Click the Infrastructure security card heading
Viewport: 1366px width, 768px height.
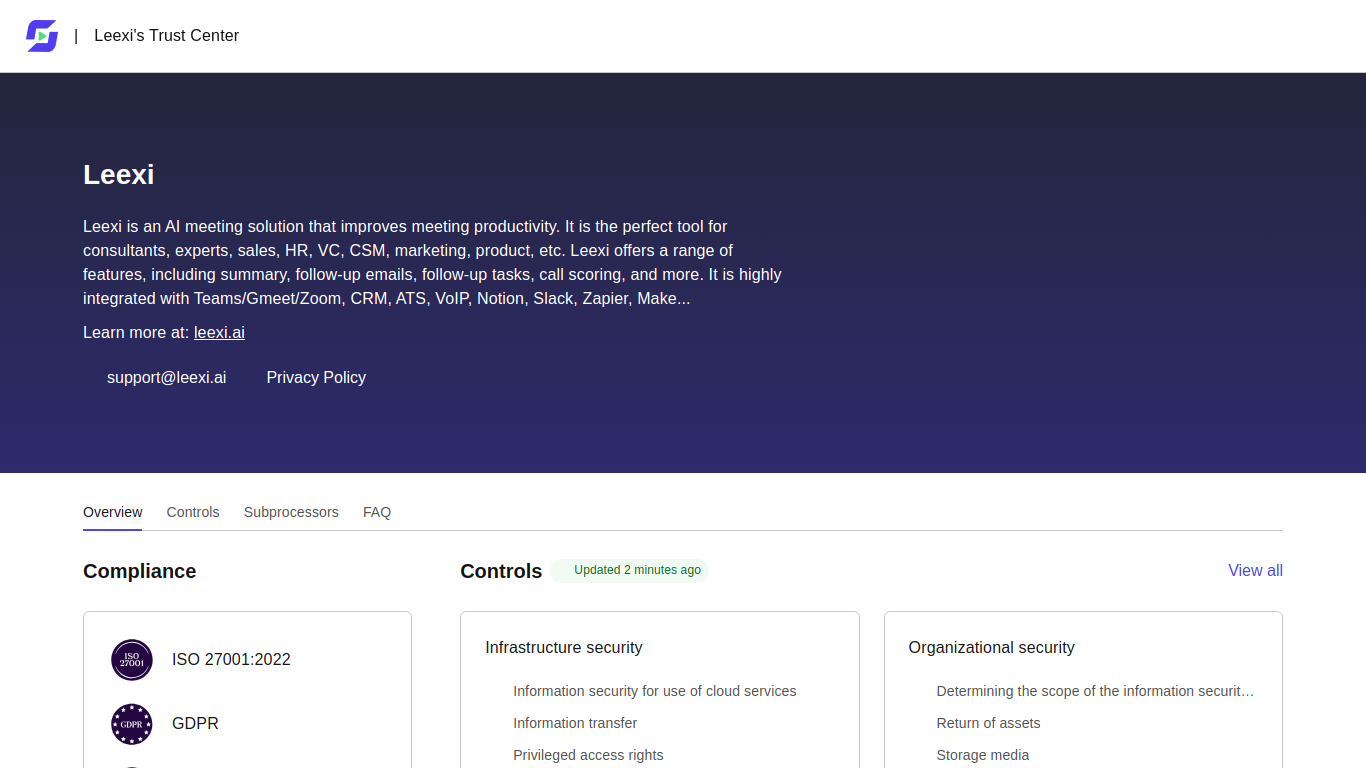pyautogui.click(x=564, y=648)
